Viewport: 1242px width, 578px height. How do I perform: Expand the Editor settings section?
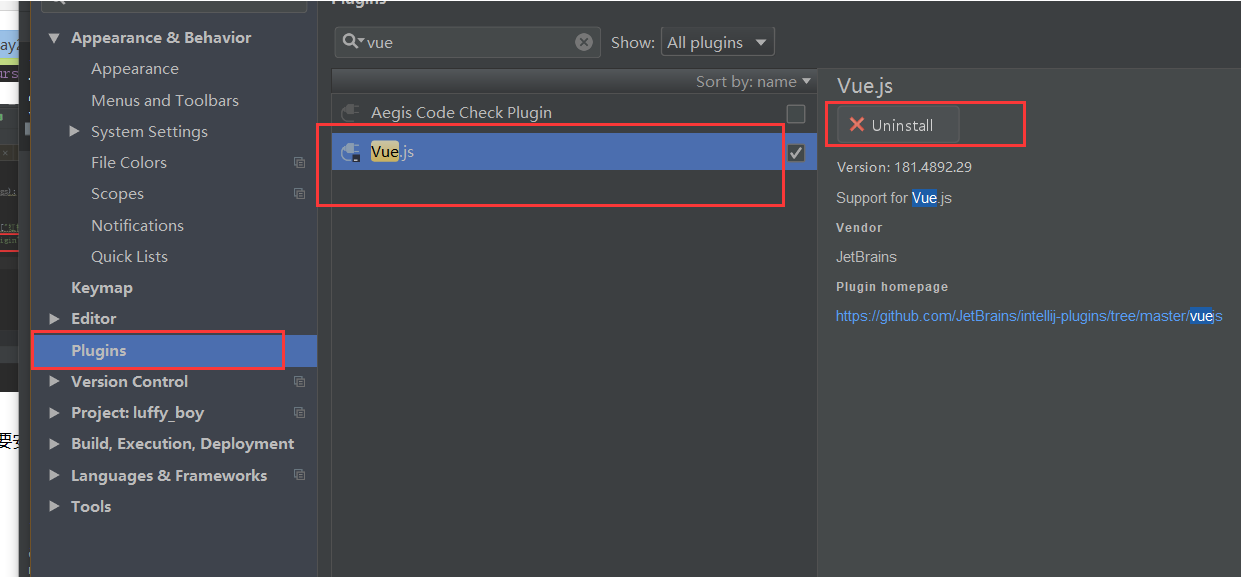pos(54,318)
